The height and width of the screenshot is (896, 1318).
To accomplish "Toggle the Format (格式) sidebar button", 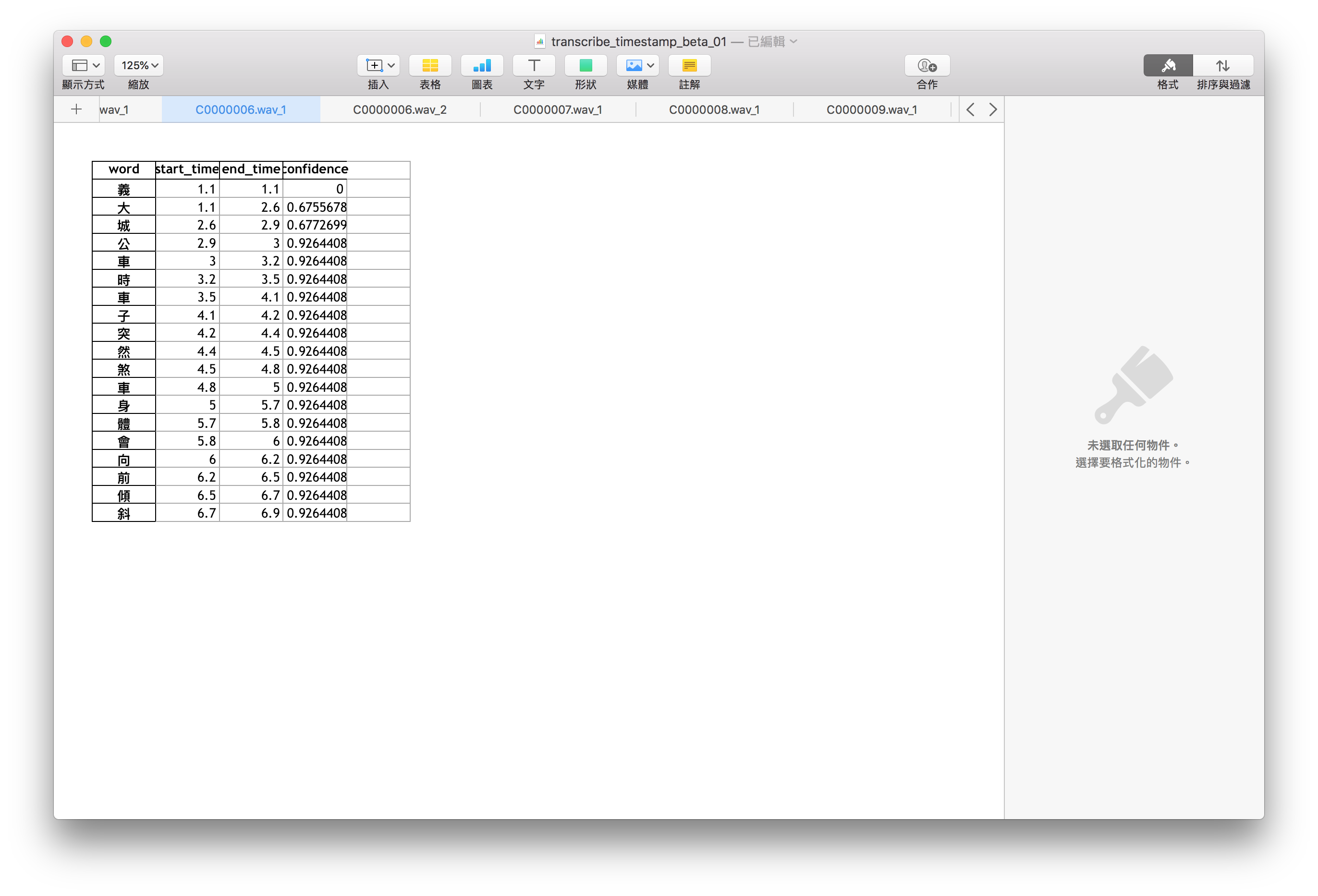I will tap(1167, 65).
